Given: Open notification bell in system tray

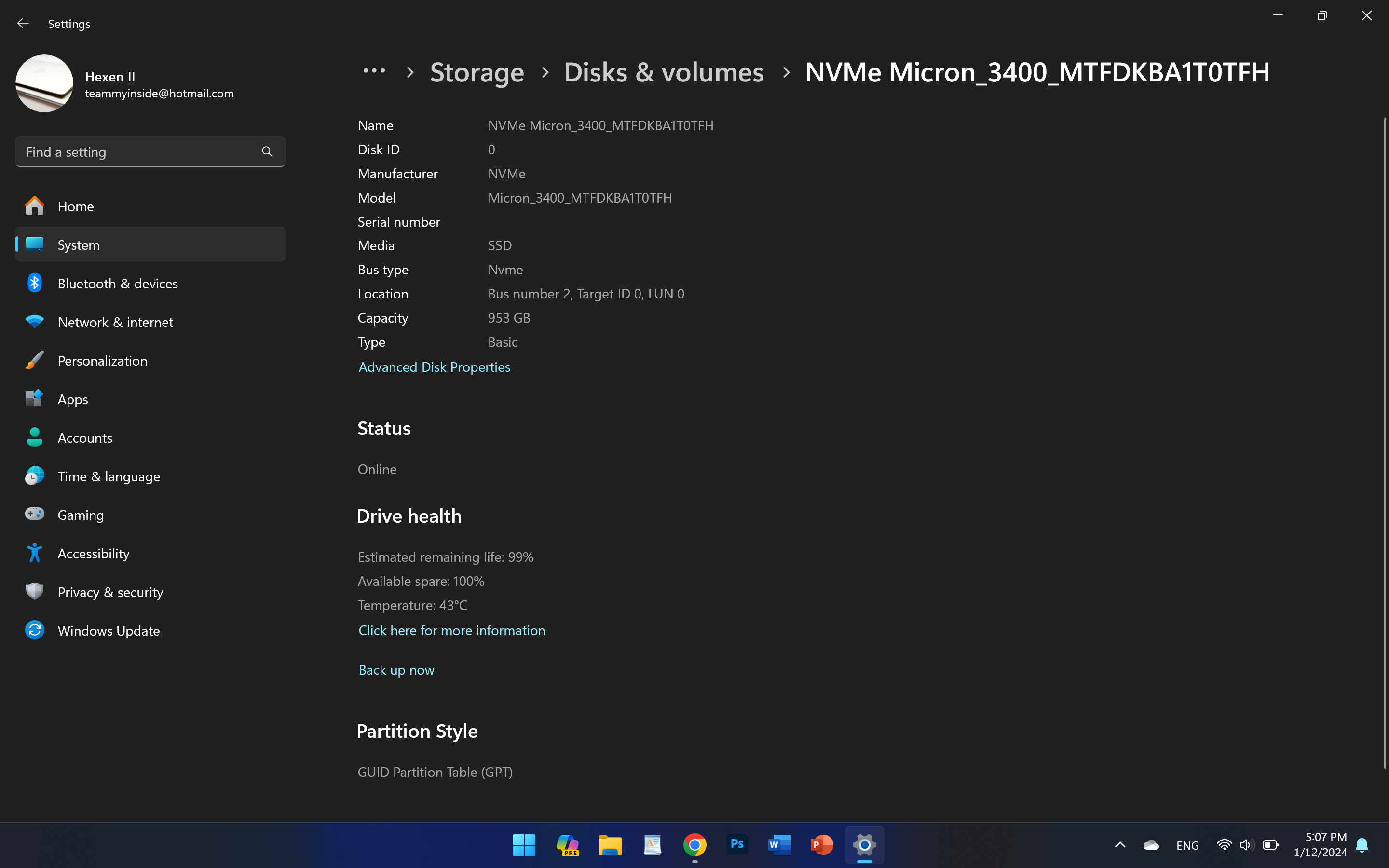Looking at the screenshot, I should [1362, 845].
